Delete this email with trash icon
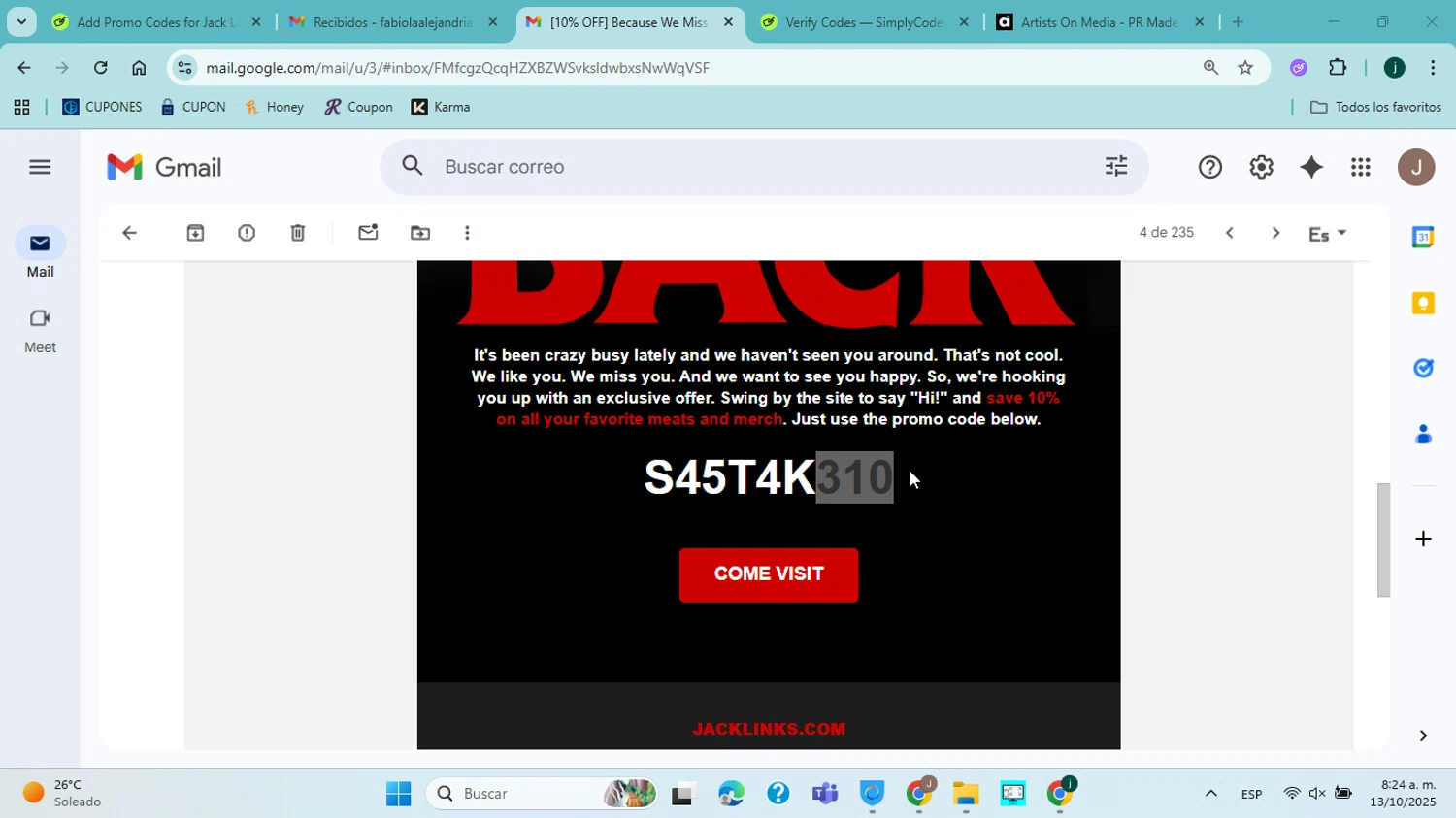Image resolution: width=1456 pixels, height=818 pixels. pos(298,233)
